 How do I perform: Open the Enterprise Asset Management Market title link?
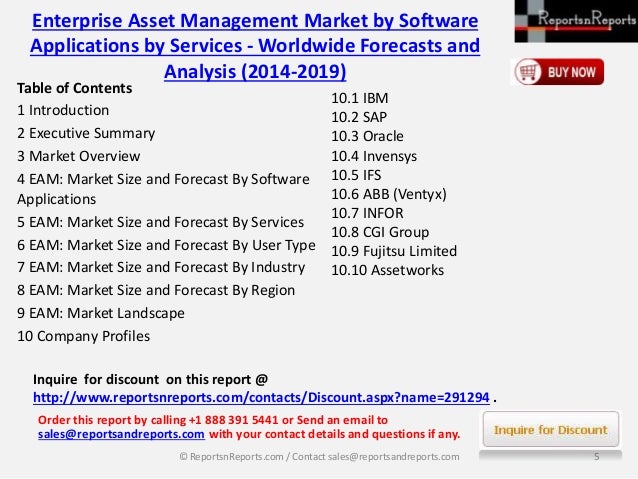click(x=255, y=46)
